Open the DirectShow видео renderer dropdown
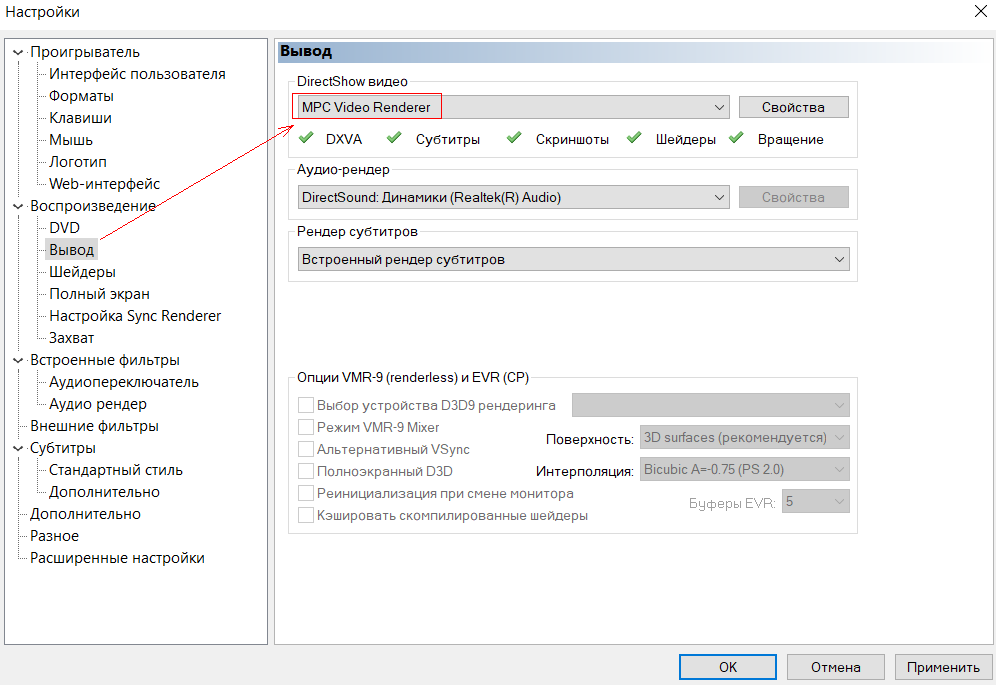 513,107
